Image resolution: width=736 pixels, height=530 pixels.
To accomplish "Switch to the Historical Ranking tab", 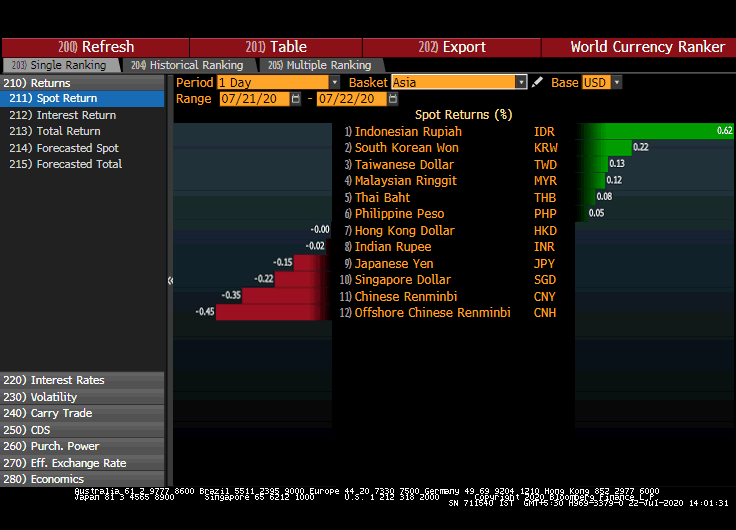I will click(x=187, y=65).
